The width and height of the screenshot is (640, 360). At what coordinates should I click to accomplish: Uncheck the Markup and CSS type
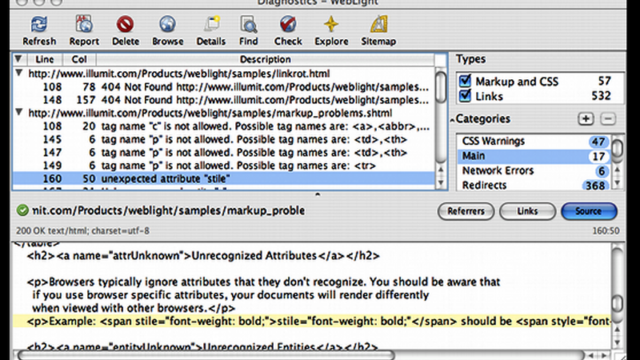(465, 81)
